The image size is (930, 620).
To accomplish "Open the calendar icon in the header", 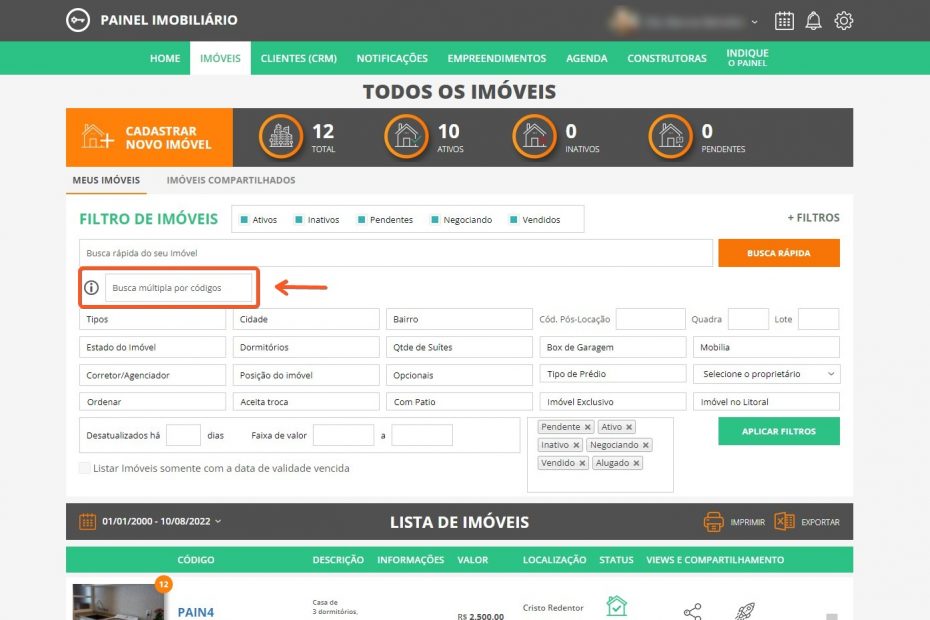I will (784, 21).
